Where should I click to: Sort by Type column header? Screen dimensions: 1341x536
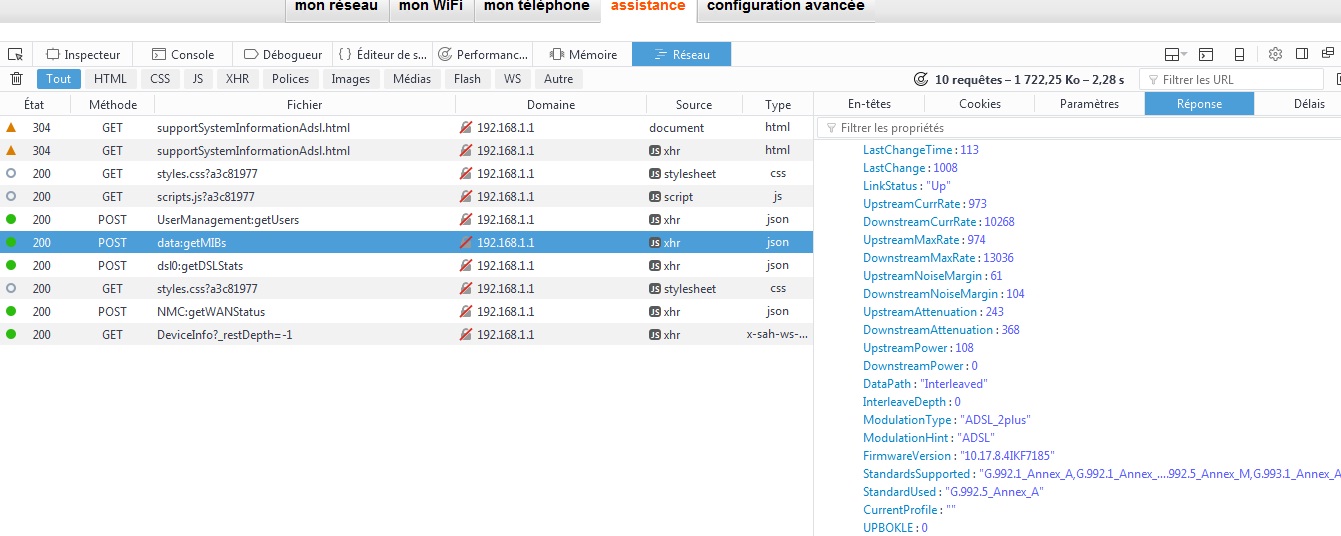pos(778,104)
